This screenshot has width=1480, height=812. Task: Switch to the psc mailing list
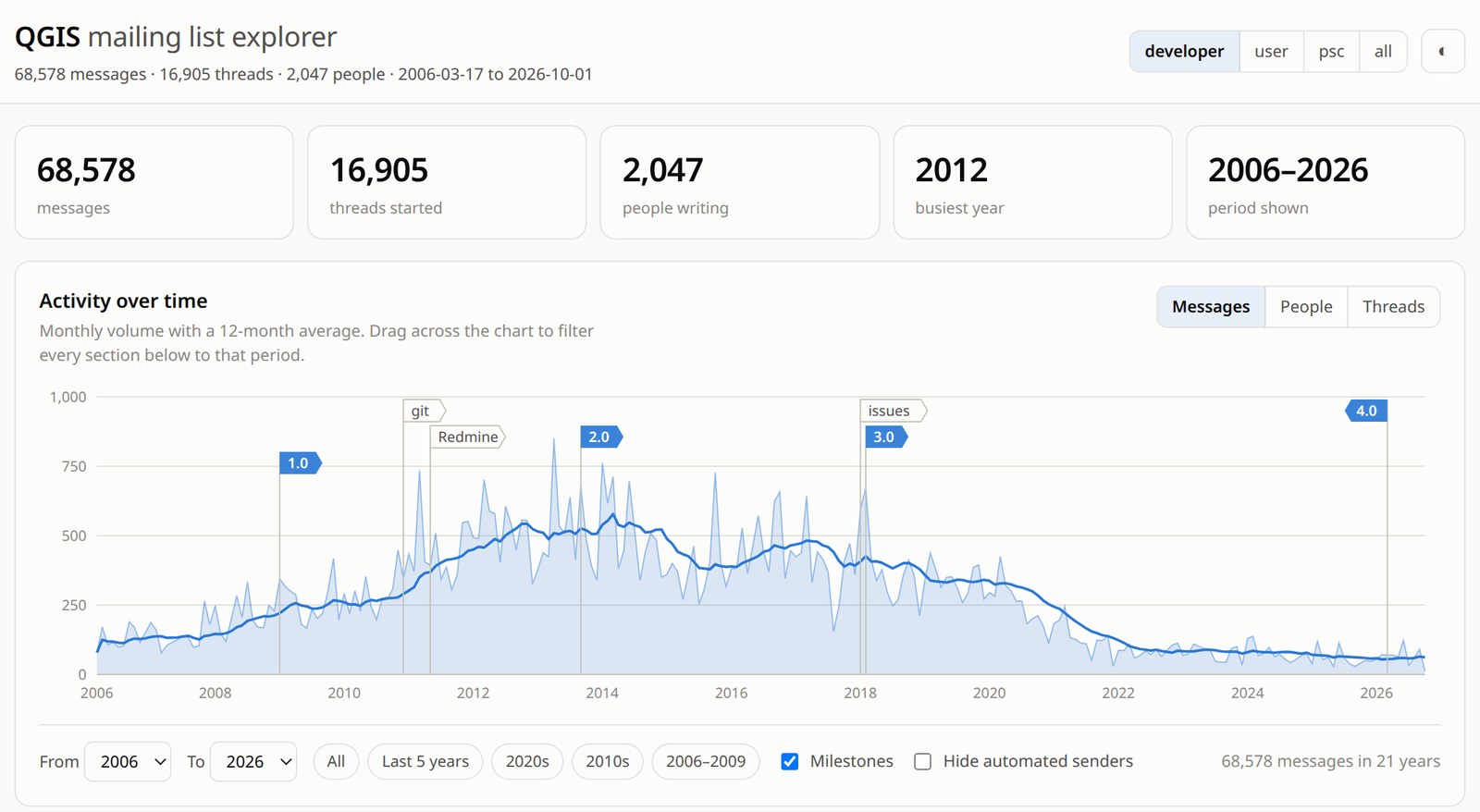pyautogui.click(x=1331, y=52)
